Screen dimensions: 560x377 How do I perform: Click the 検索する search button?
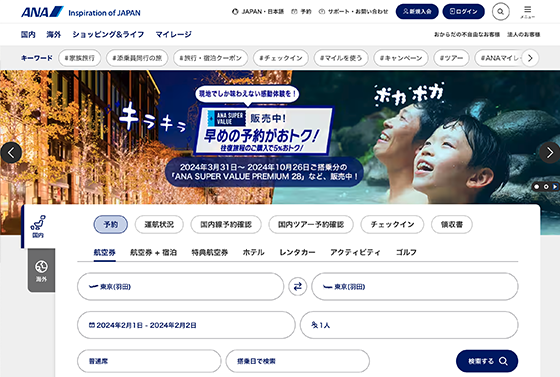pos(487,361)
